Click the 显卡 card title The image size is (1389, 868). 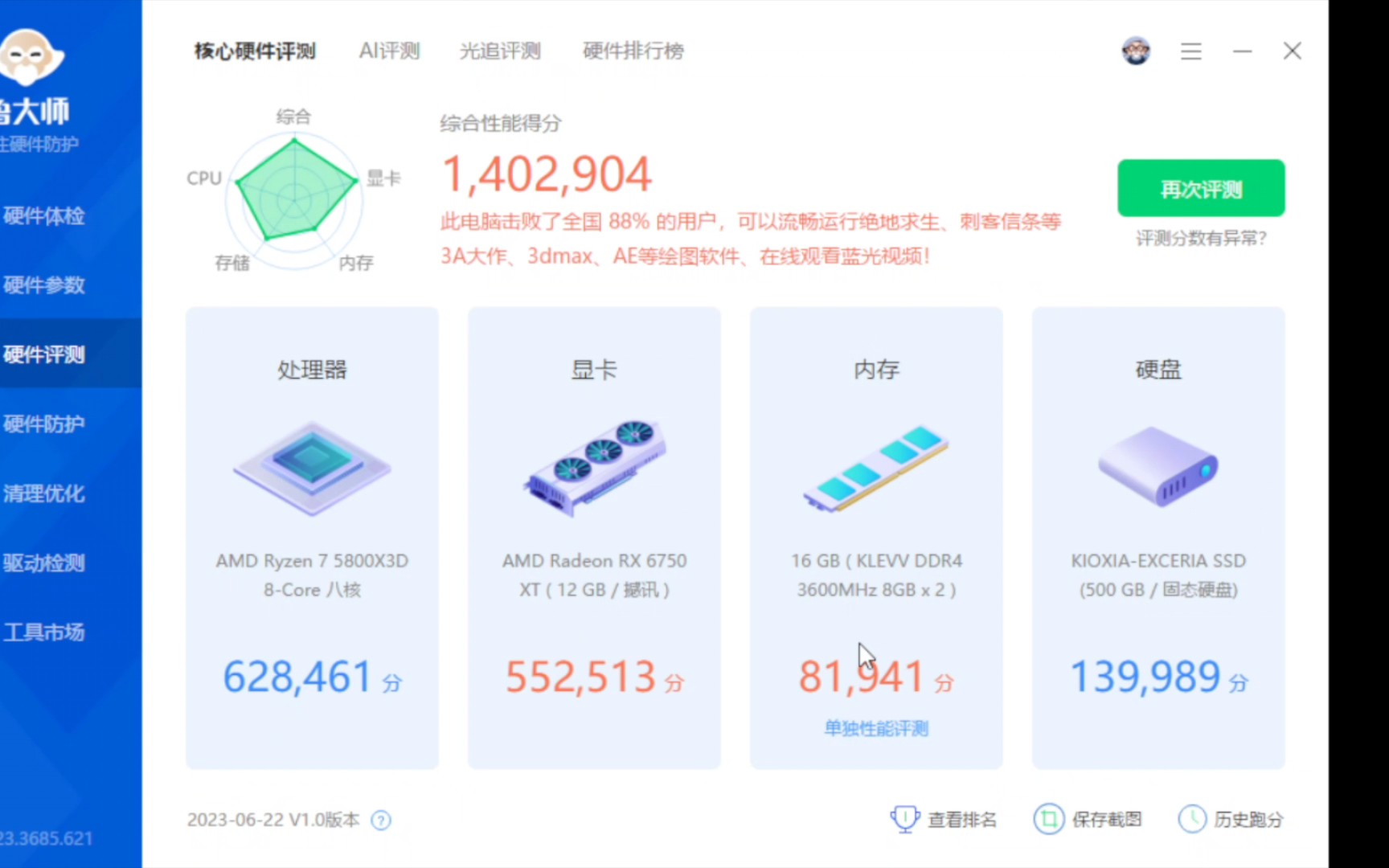[594, 370]
